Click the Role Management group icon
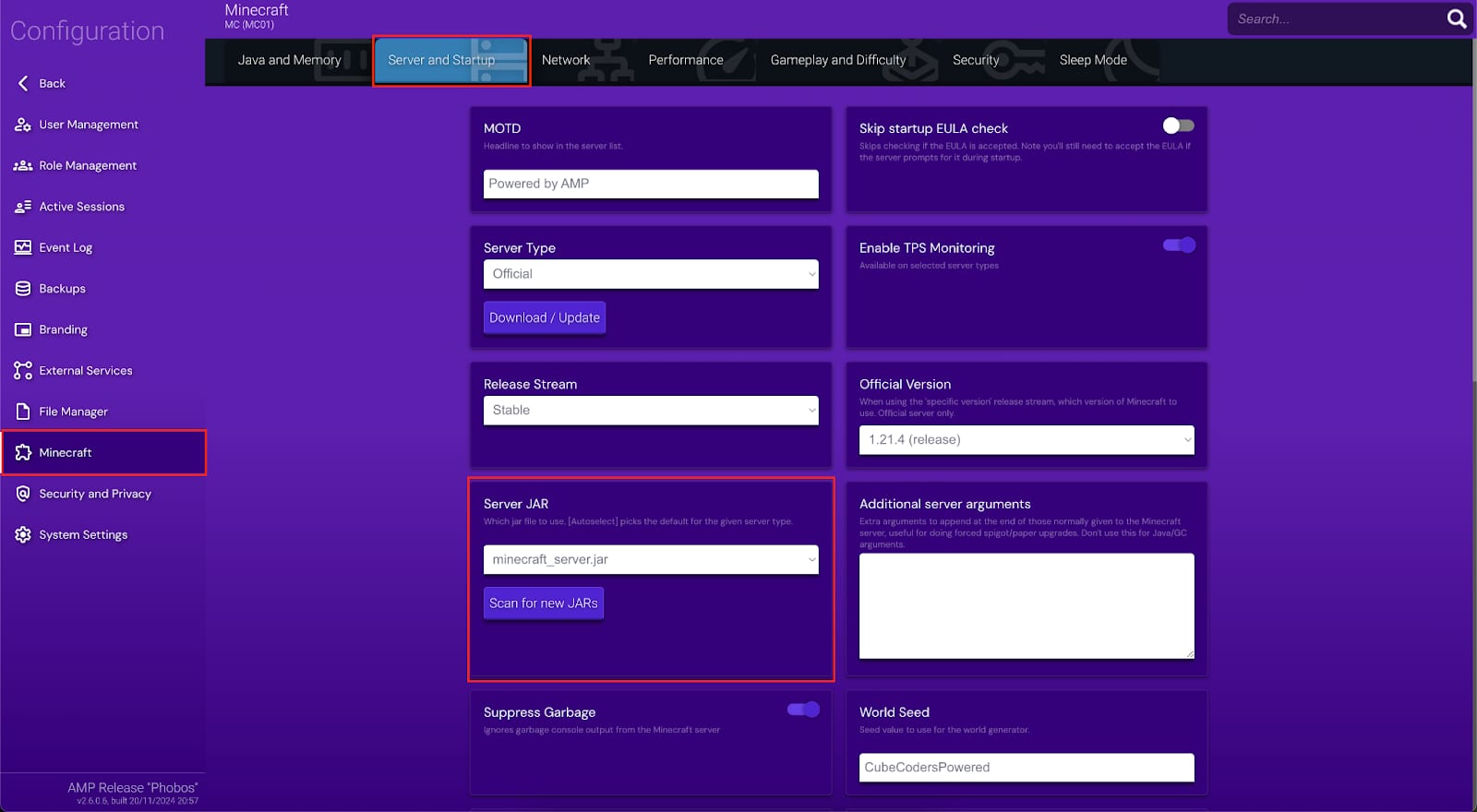 (x=23, y=166)
